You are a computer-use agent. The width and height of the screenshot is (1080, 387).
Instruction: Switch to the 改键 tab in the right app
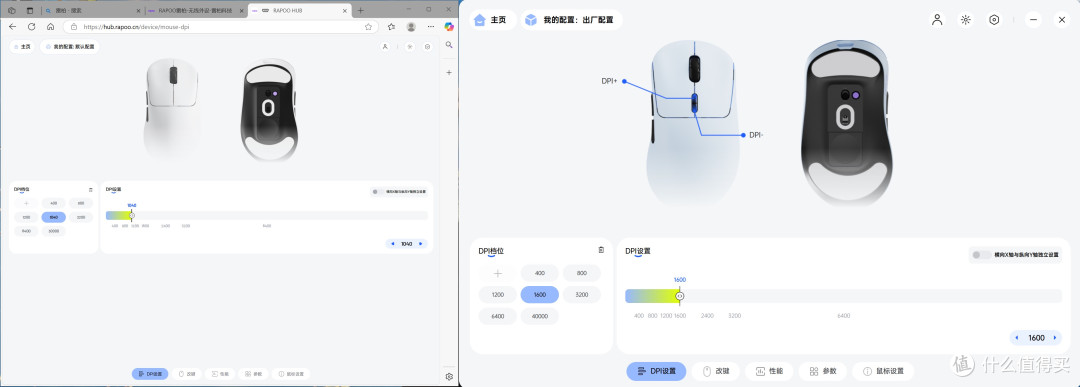716,371
